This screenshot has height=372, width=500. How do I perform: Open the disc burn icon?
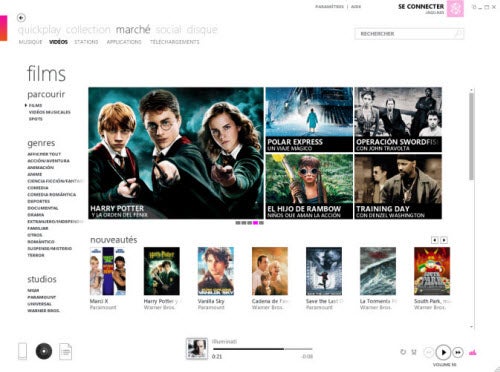click(44, 351)
